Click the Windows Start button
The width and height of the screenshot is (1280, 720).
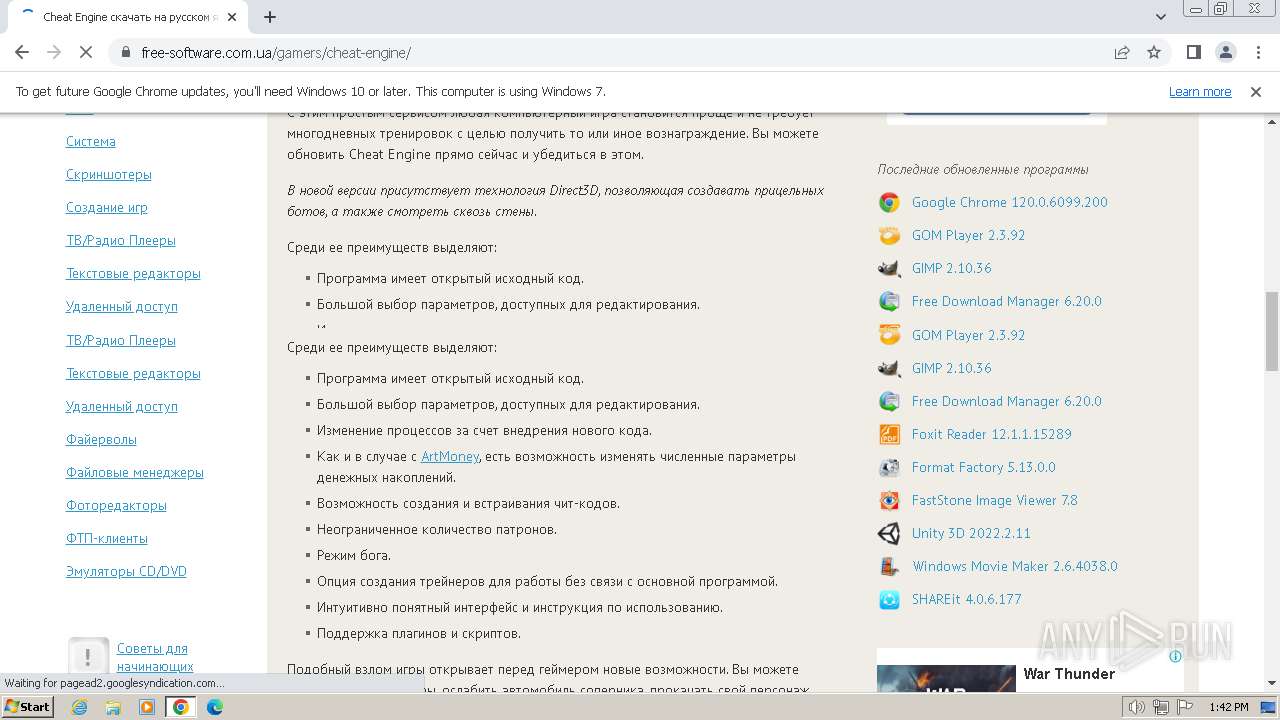pos(27,707)
